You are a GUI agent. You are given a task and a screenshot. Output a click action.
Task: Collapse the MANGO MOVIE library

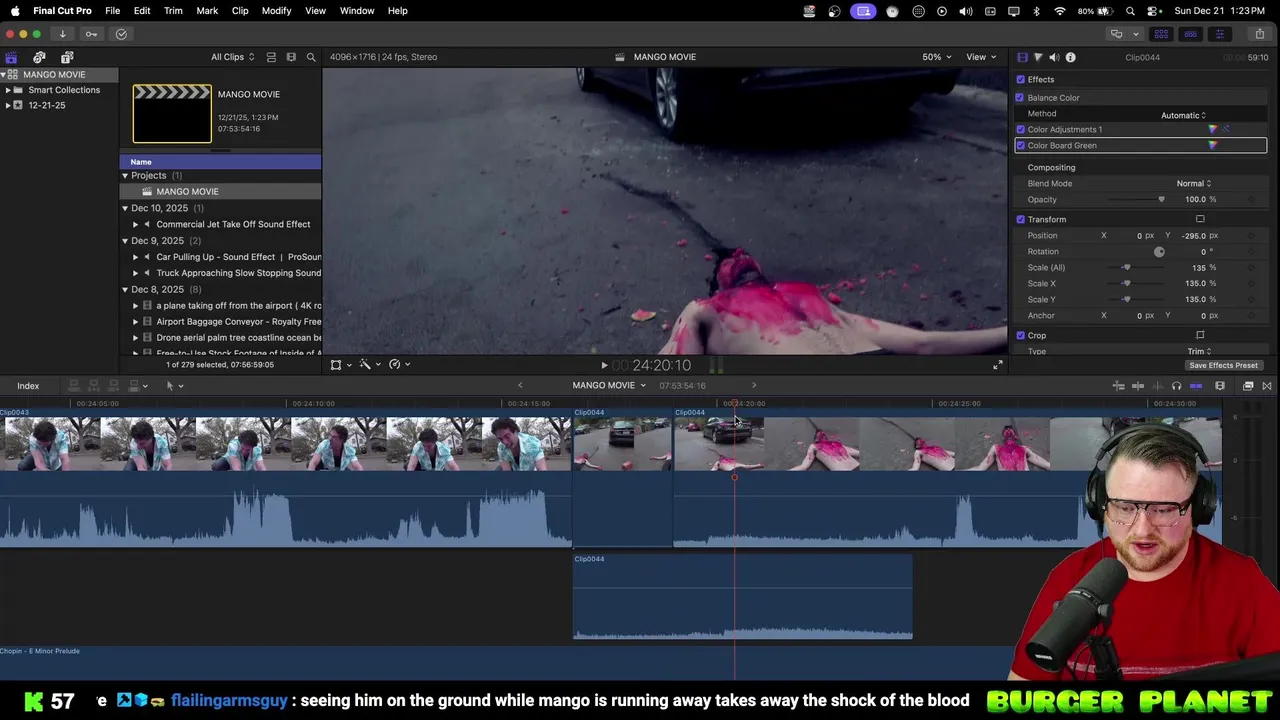[4, 75]
